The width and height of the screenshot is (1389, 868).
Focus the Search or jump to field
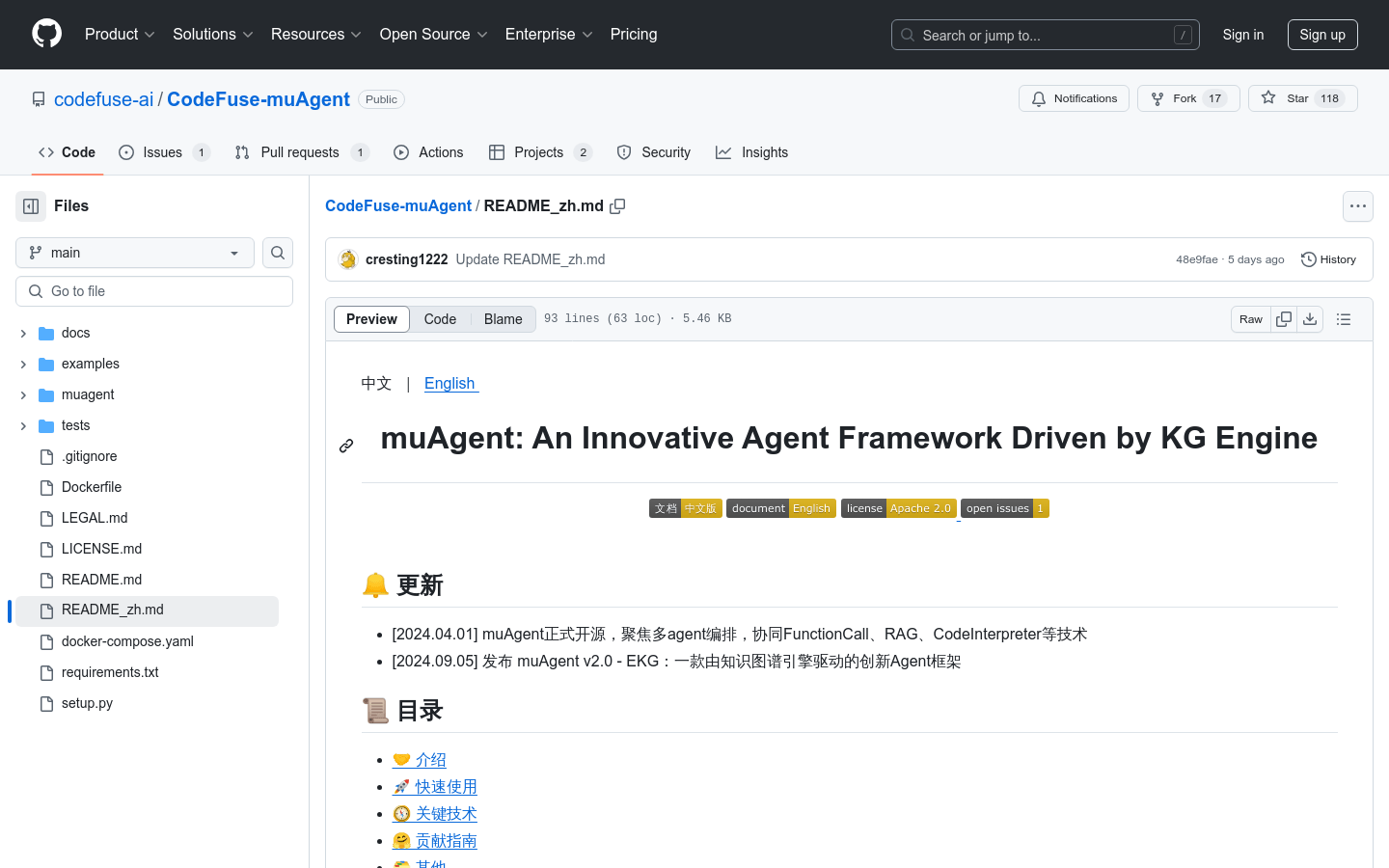(x=1046, y=35)
